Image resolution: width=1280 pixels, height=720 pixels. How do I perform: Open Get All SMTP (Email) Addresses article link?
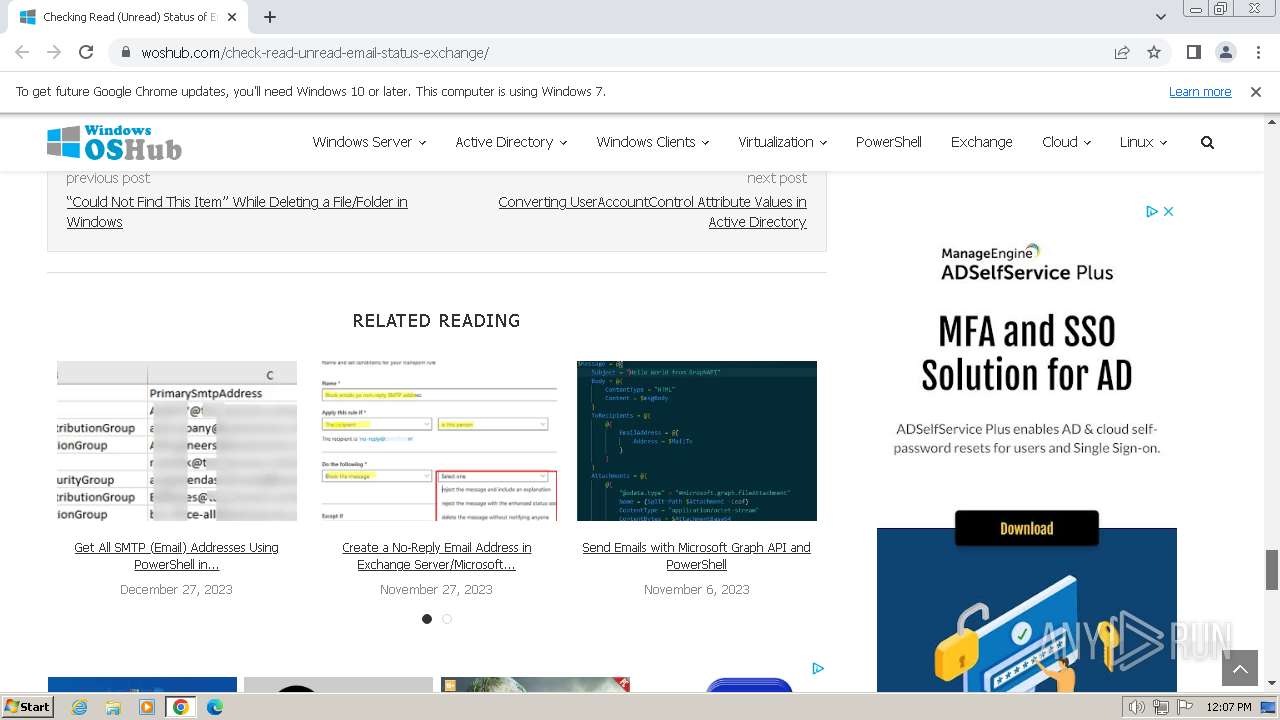point(177,556)
